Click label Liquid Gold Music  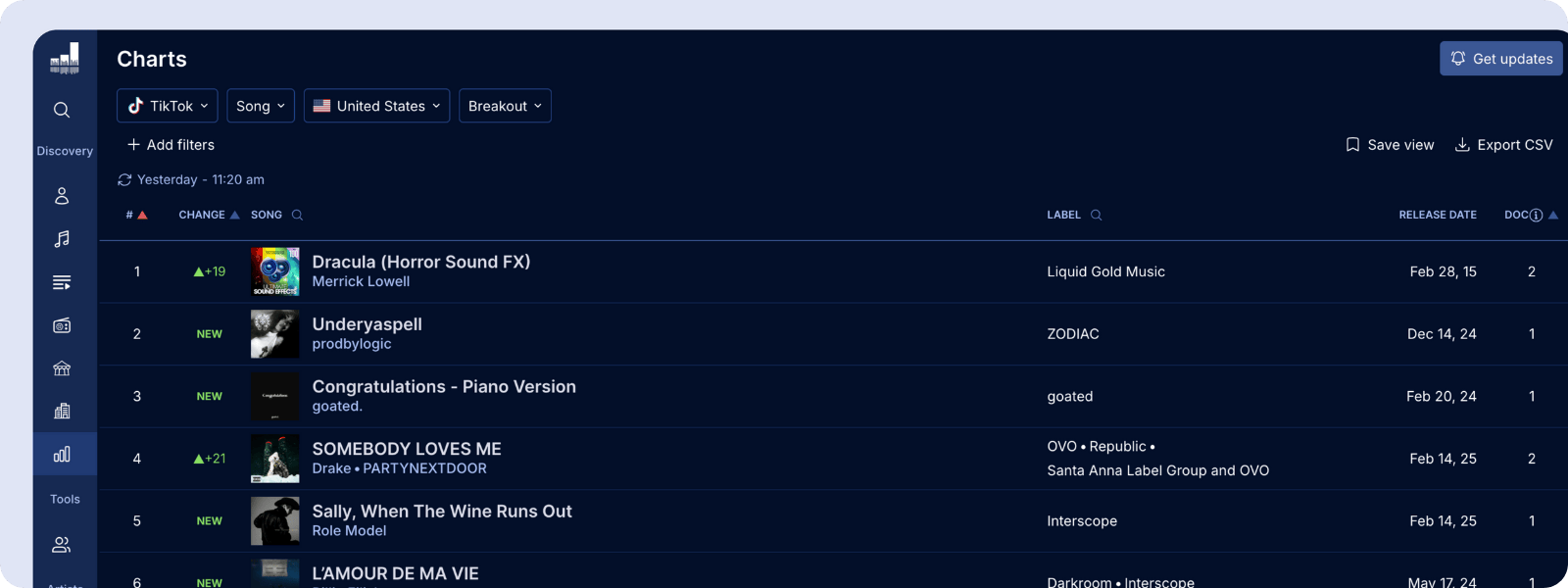[1105, 271]
